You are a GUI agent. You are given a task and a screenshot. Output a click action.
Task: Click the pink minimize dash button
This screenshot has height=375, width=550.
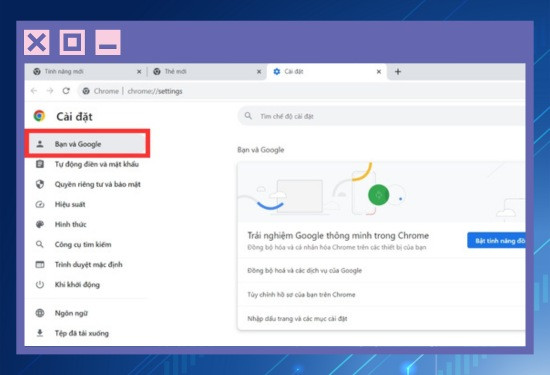click(108, 42)
